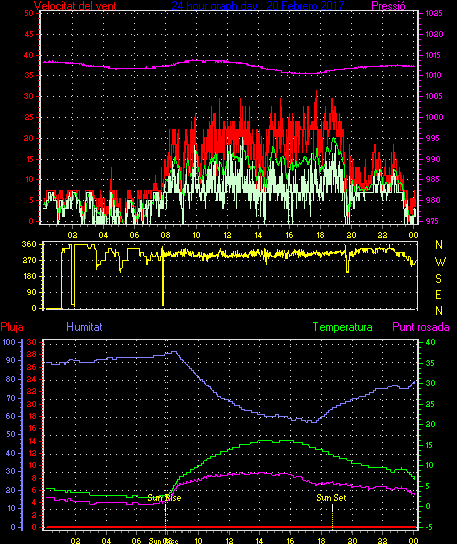Click the red "26" rain axis value
Viewport: 457px width, 544px height.
(32, 367)
